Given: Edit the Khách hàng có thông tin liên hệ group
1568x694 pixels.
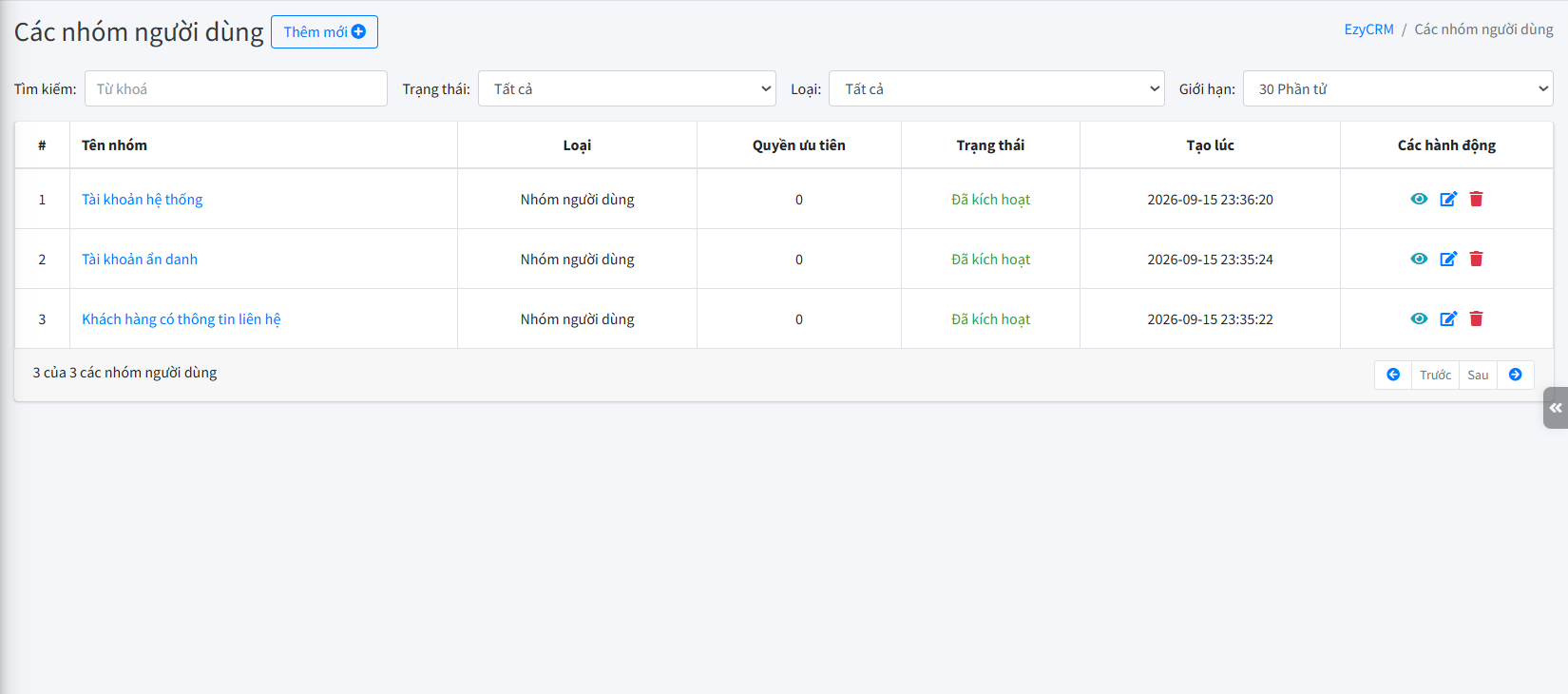Looking at the screenshot, I should [x=1448, y=318].
